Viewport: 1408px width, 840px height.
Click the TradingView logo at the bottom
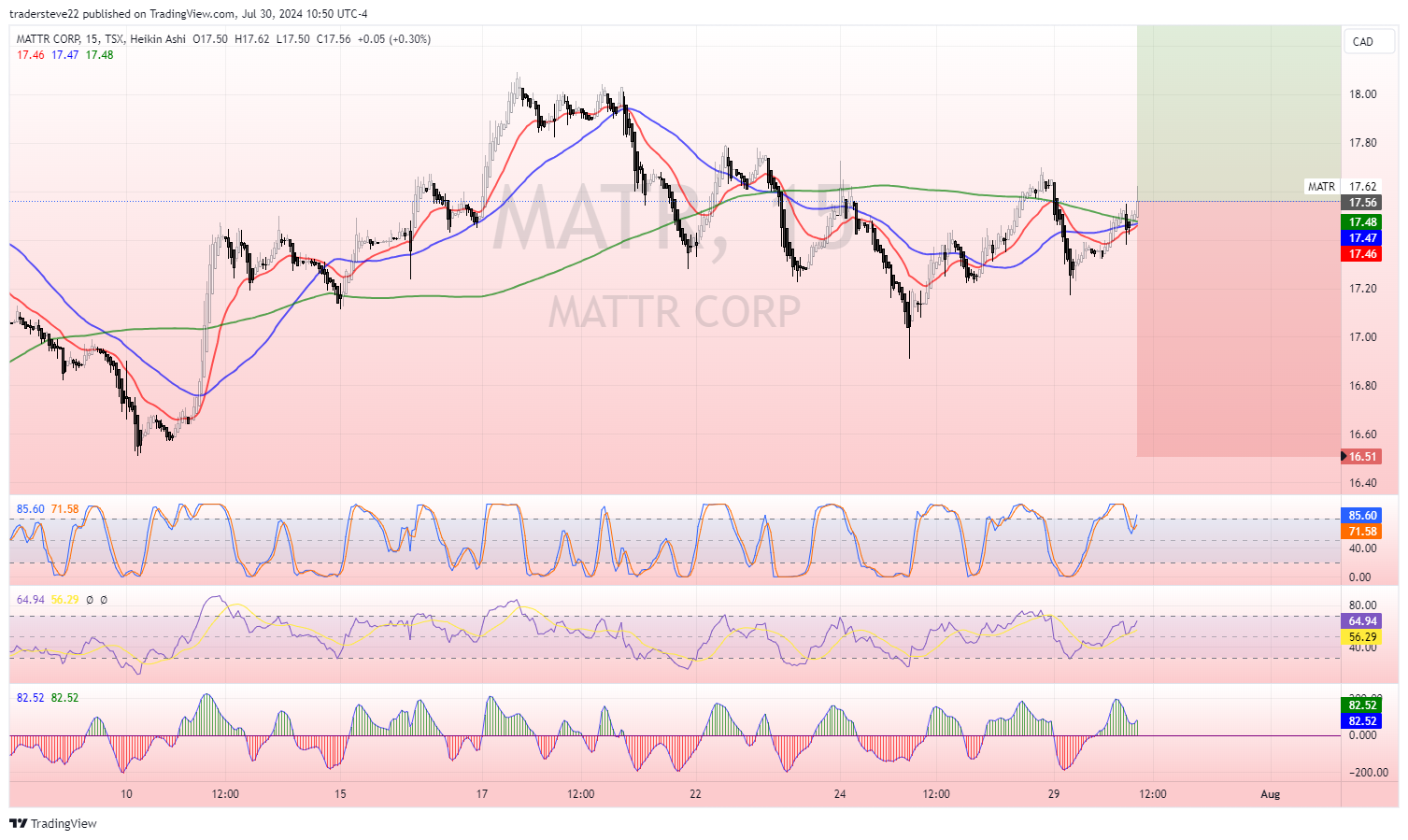[x=52, y=823]
